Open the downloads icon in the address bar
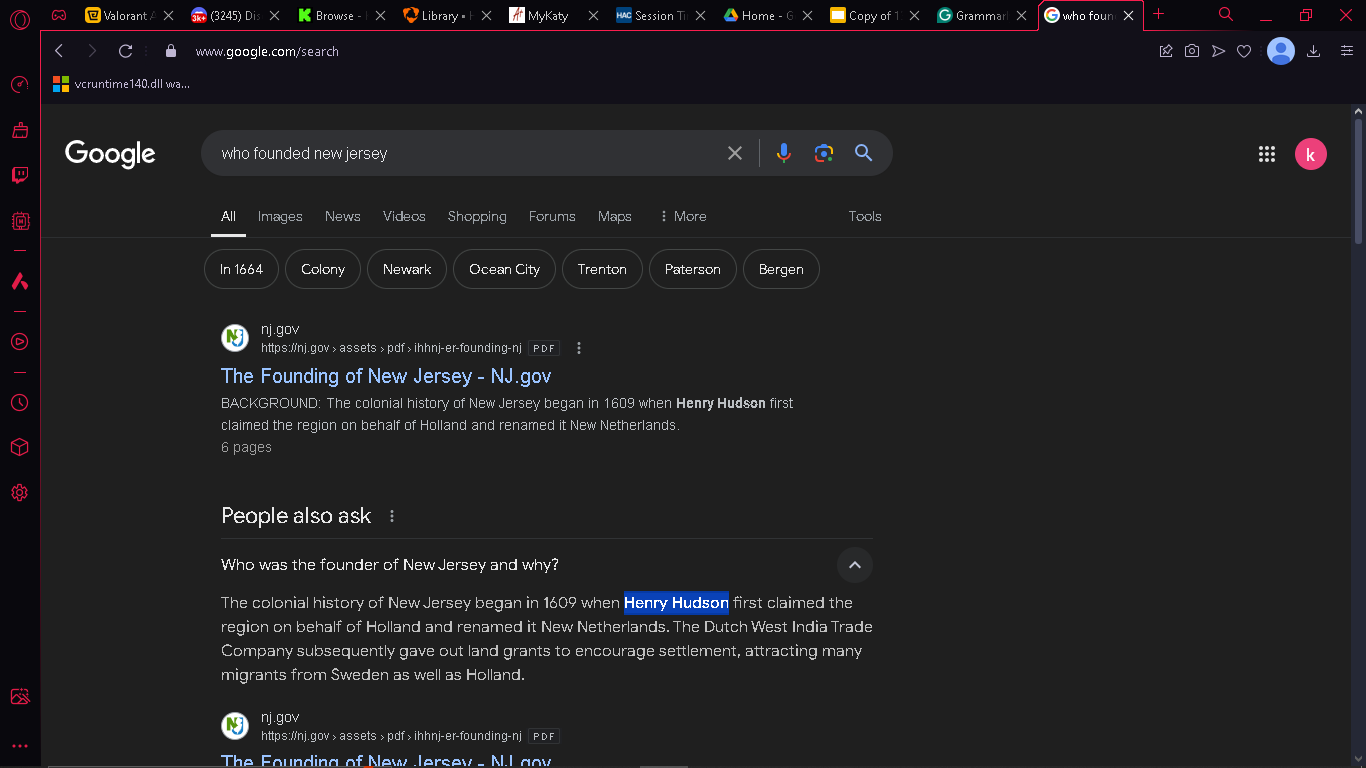Viewport: 1366px width, 768px height. [x=1314, y=51]
